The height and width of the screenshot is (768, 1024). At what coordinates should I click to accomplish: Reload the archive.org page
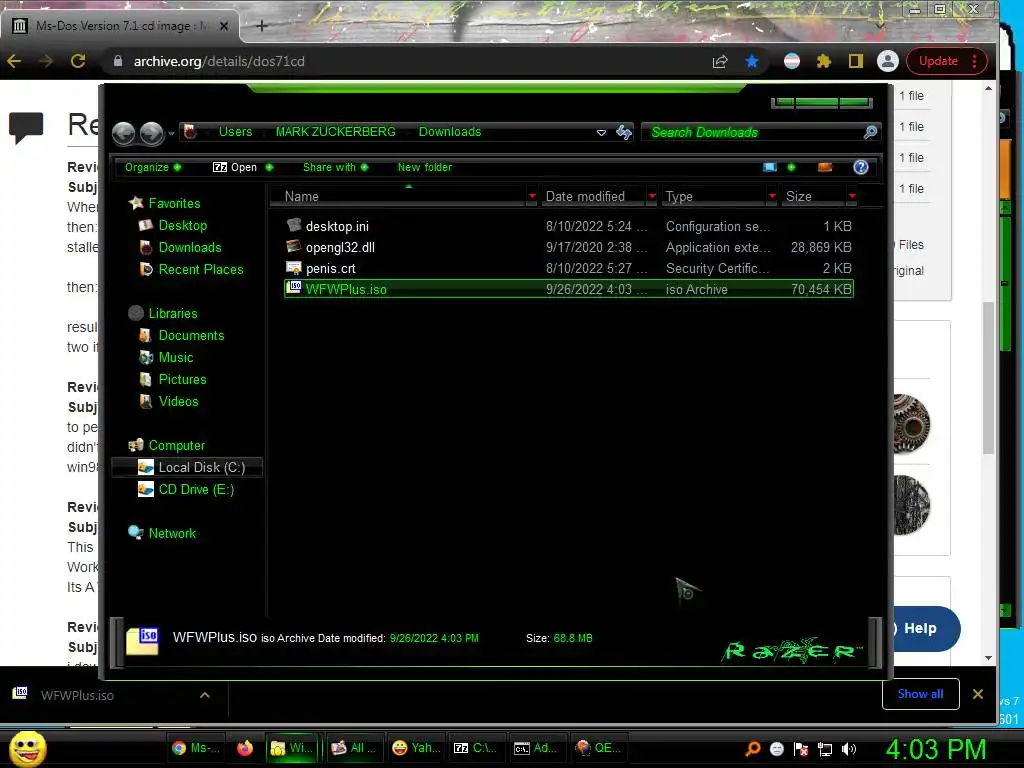click(x=78, y=61)
